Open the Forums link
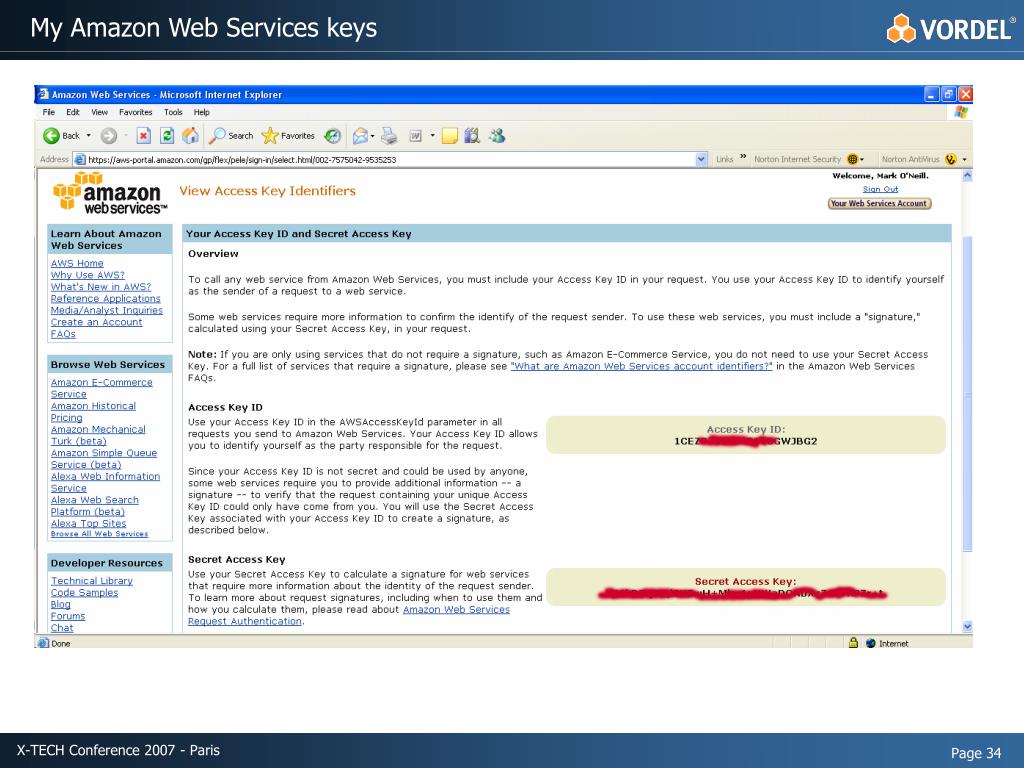The width and height of the screenshot is (1024, 768). pos(68,616)
